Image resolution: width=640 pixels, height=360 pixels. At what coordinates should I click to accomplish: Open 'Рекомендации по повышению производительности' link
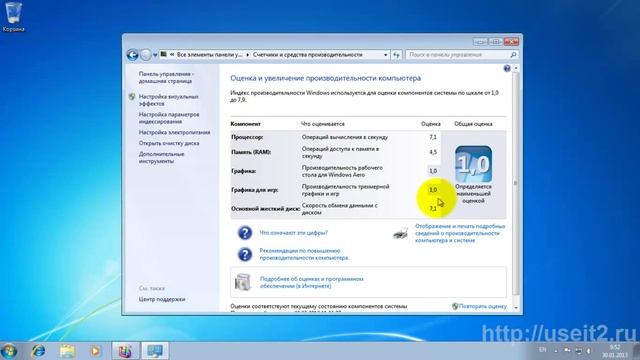(304, 254)
